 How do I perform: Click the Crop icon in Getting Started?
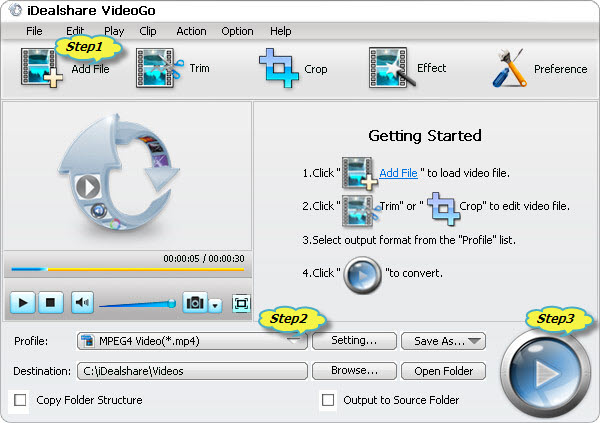click(443, 209)
